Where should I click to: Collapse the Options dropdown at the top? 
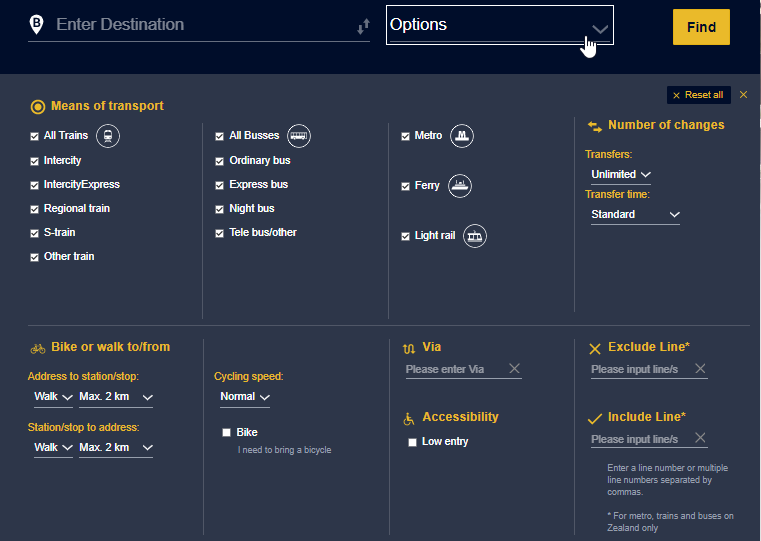point(500,25)
